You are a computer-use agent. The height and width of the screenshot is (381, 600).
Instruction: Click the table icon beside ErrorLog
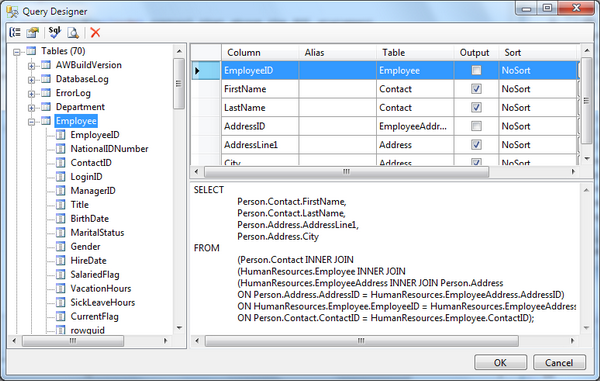pos(46,93)
